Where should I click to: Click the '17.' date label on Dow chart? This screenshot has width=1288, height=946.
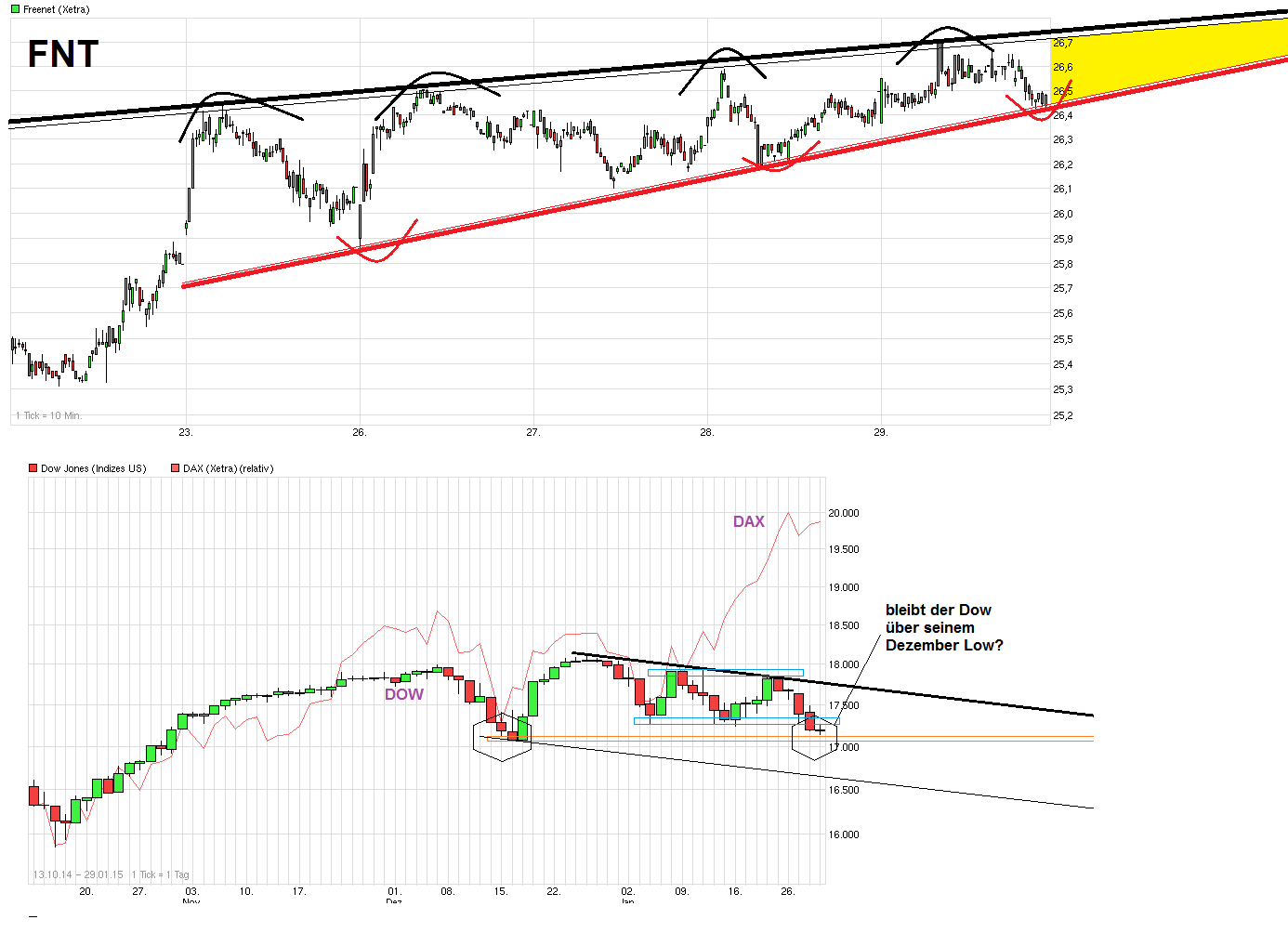point(299,891)
